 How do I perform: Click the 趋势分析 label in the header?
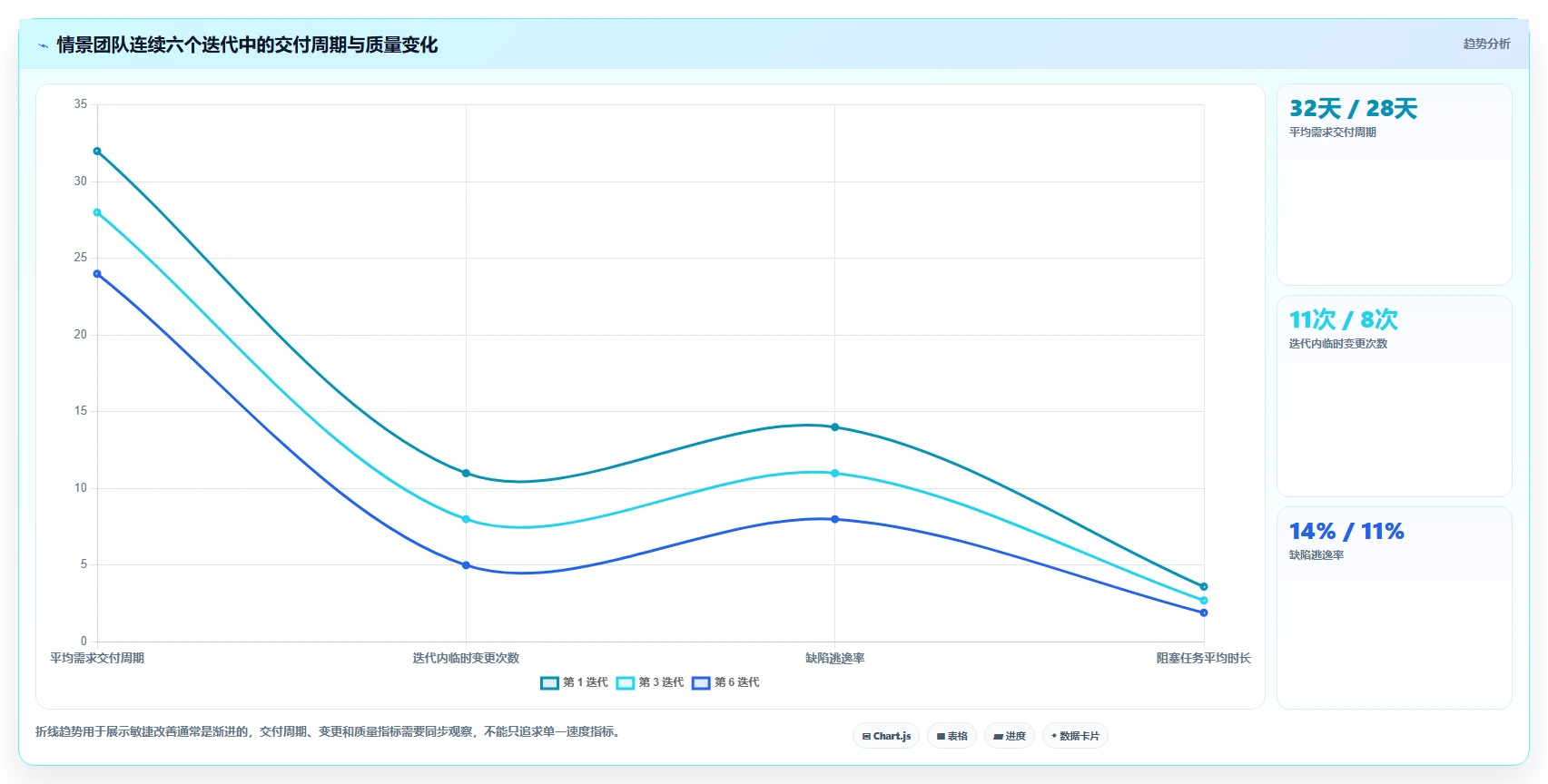point(1486,44)
